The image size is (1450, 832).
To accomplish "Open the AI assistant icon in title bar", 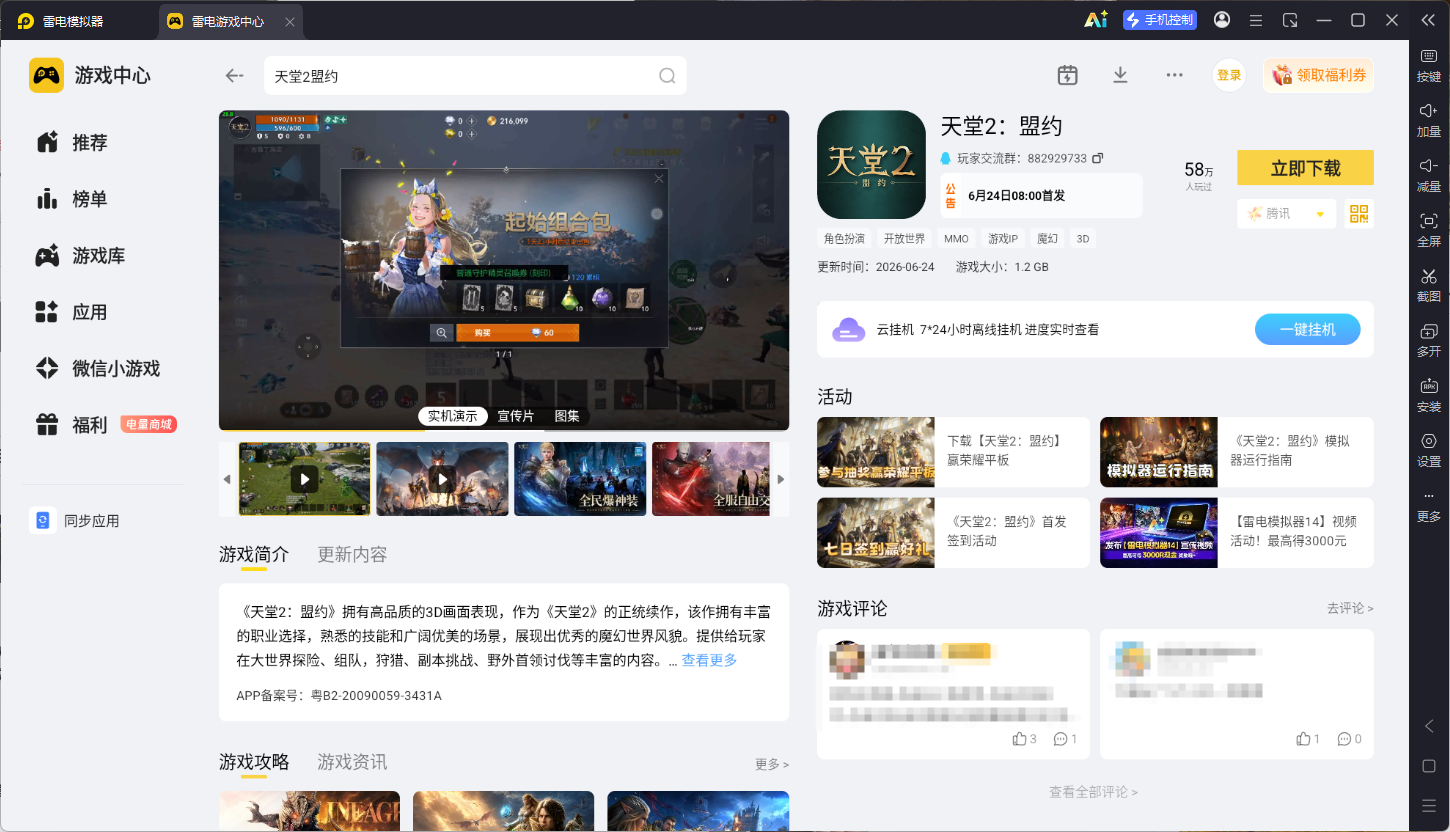I will (x=1095, y=20).
